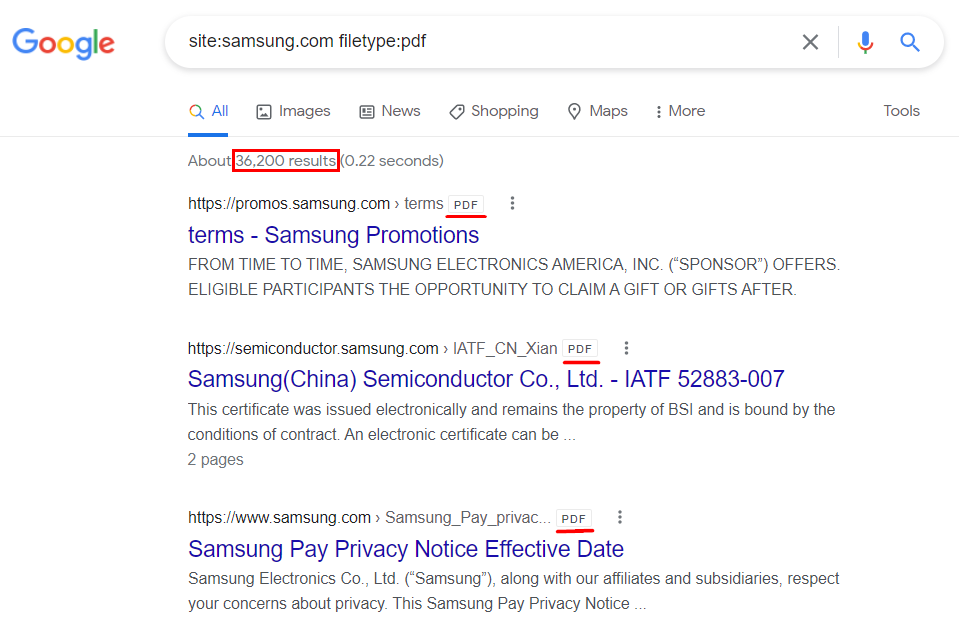Click the News tab newspaper icon
This screenshot has height=631, width=959.
pyautogui.click(x=365, y=111)
